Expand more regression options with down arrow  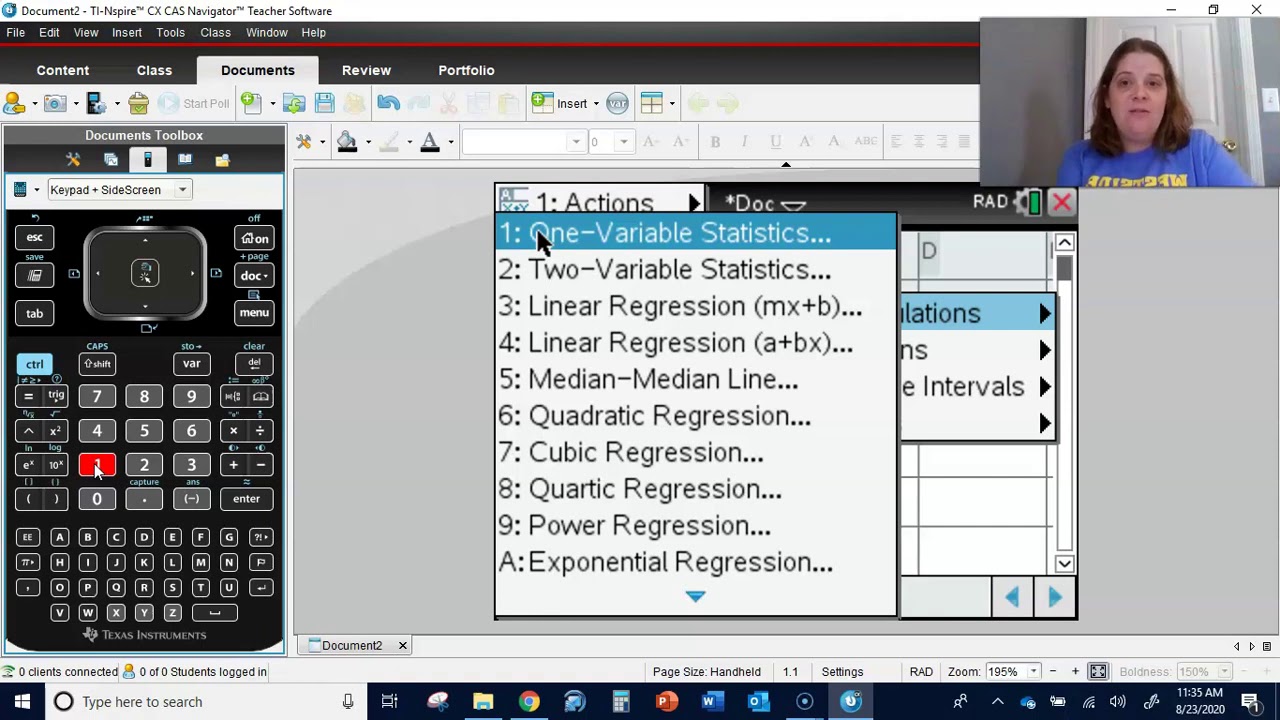tap(696, 597)
